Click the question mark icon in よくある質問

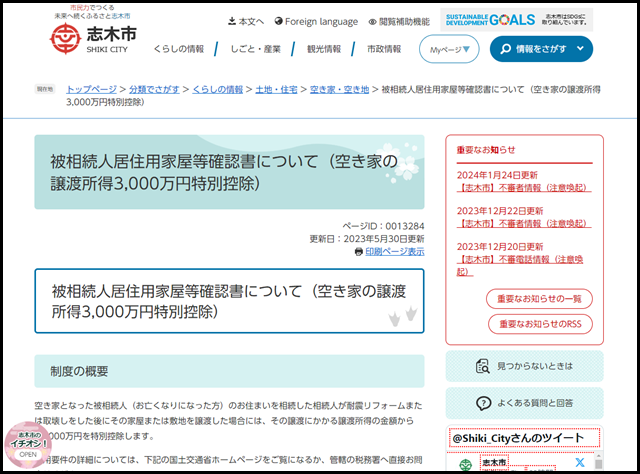click(483, 403)
